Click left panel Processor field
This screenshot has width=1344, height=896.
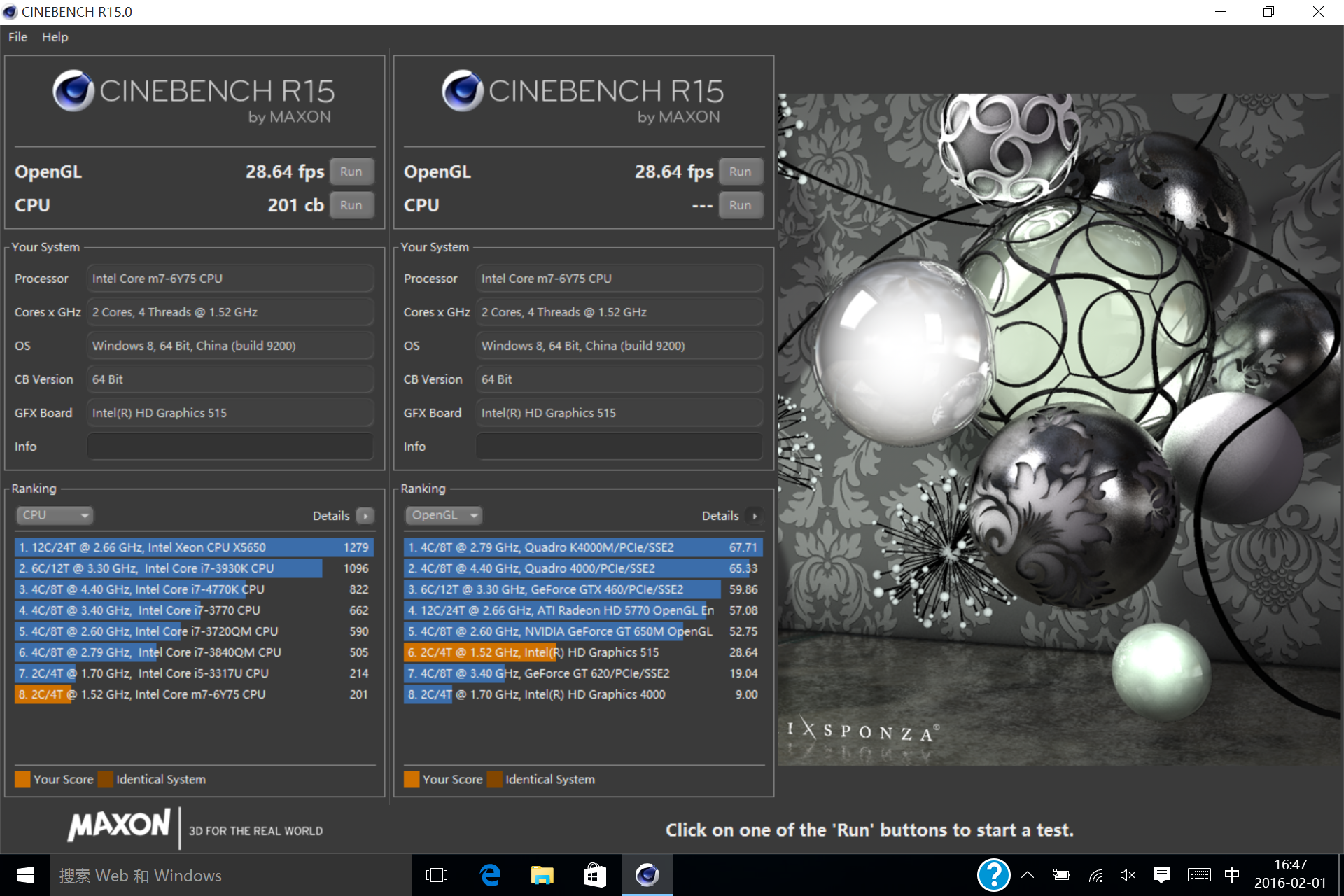pyautogui.click(x=230, y=279)
